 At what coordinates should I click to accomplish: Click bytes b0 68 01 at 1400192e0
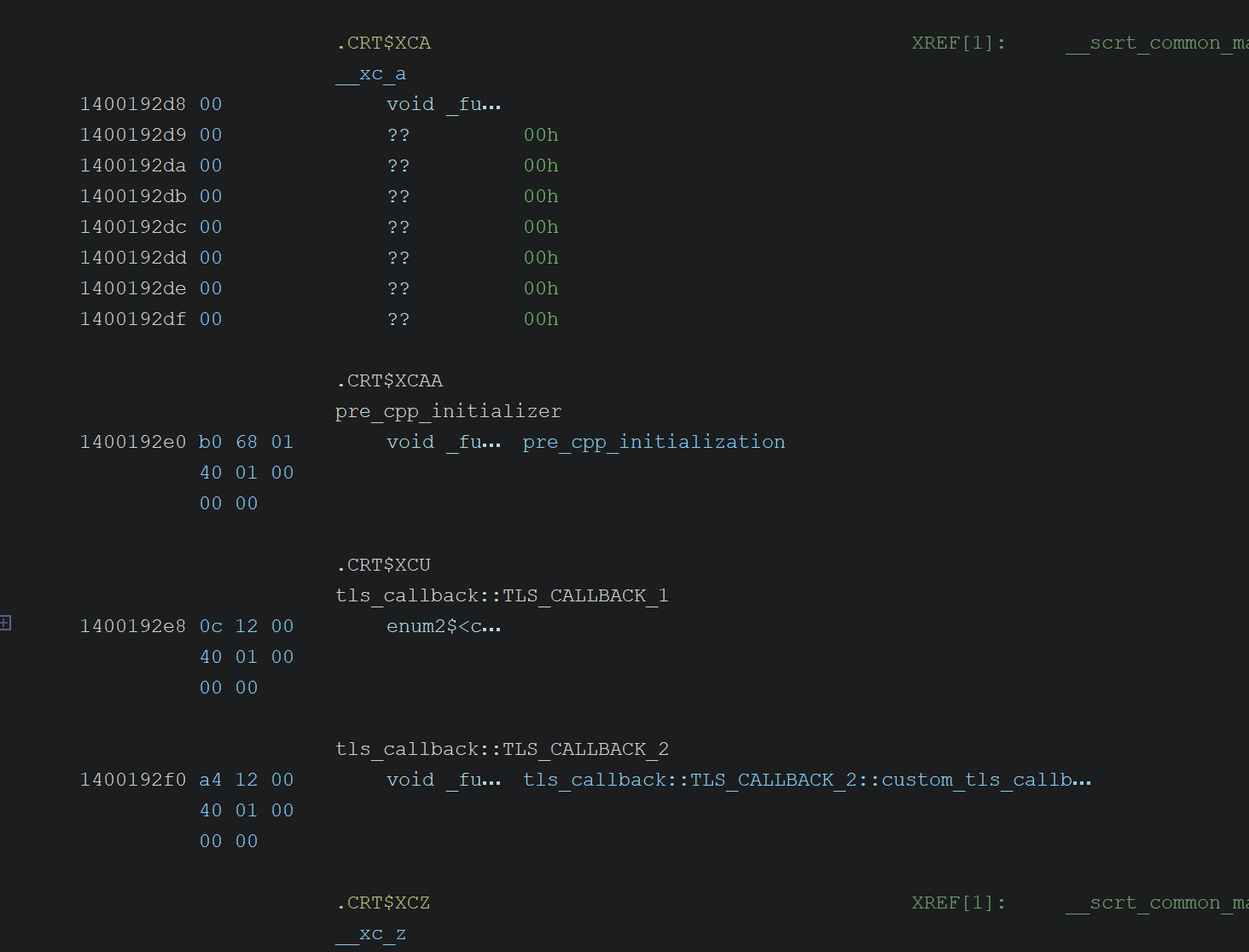click(x=247, y=442)
